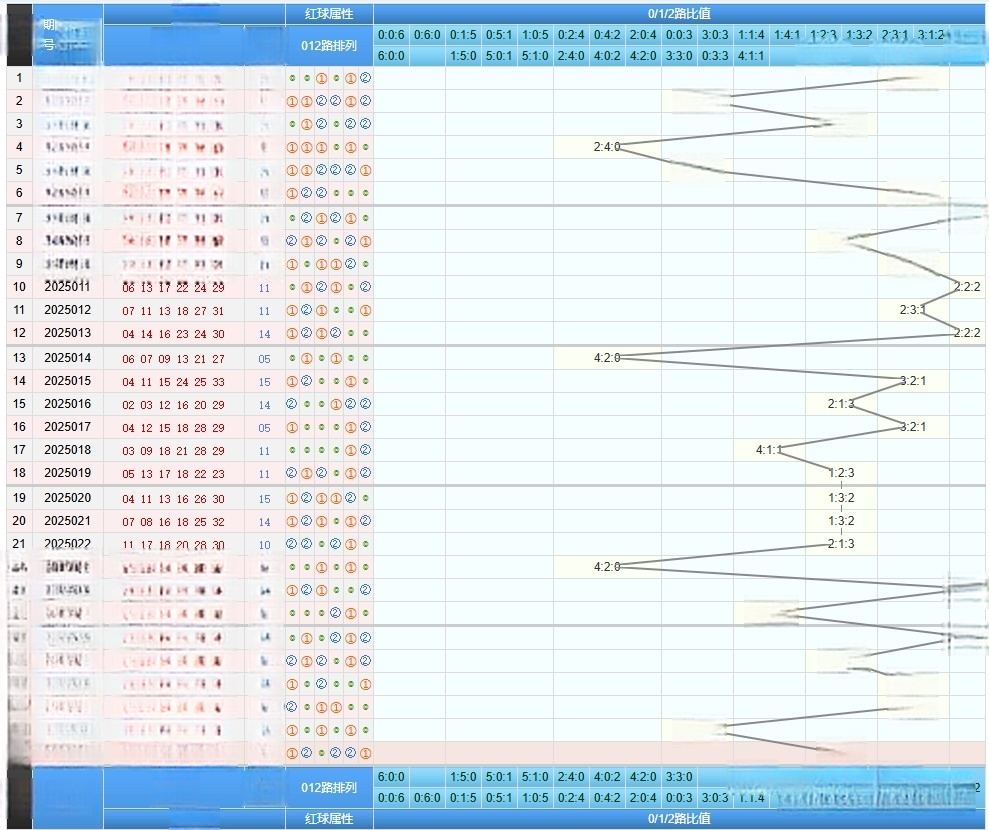Click red ball numbers 04 11 15 24 25 33
Image resolution: width=989 pixels, height=830 pixels.
coord(174,381)
